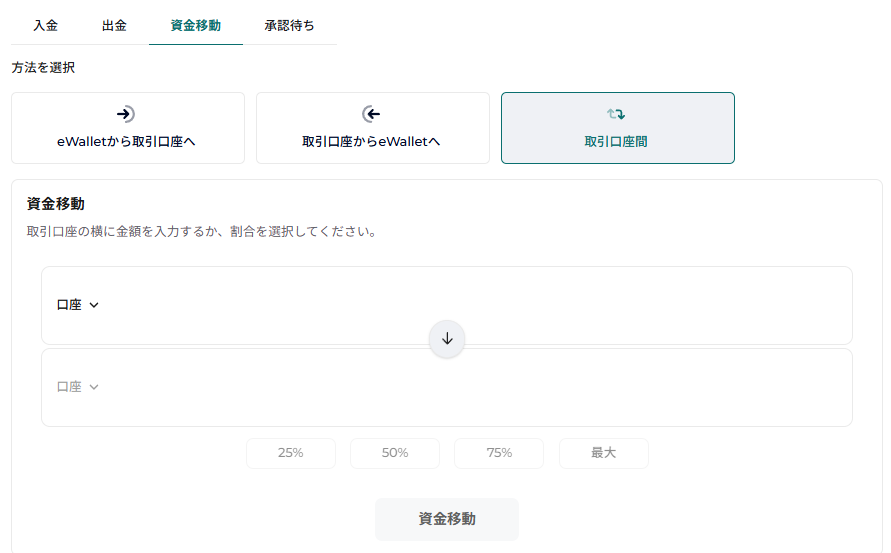Viewport: 891px width, 553px height.
Task: Click the 方法を選択 label
Action: point(43,68)
